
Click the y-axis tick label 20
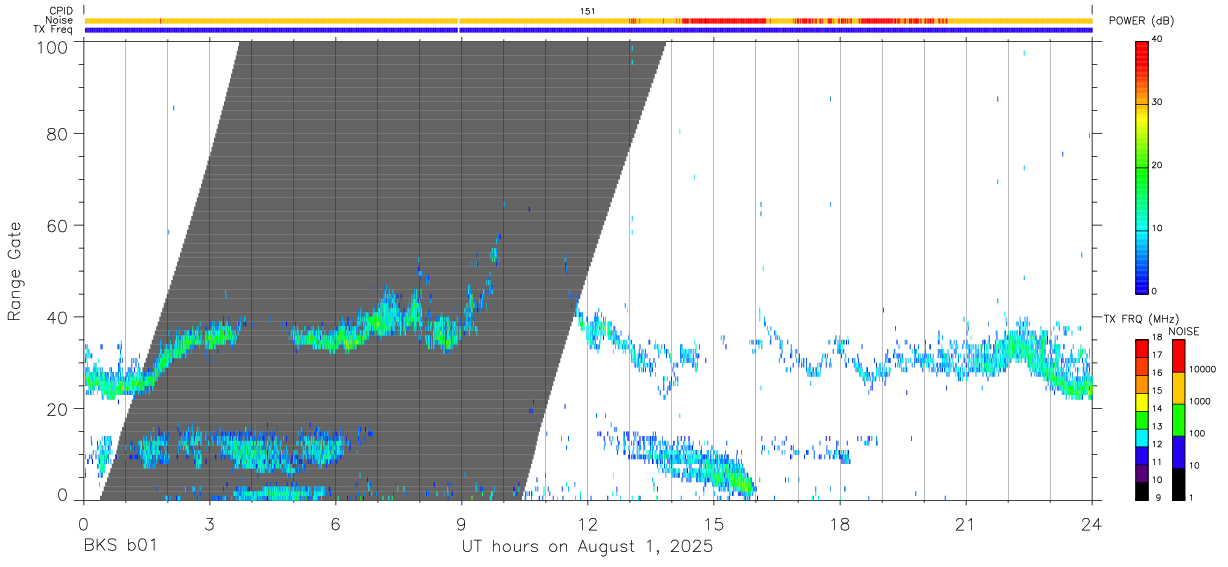pyautogui.click(x=57, y=409)
